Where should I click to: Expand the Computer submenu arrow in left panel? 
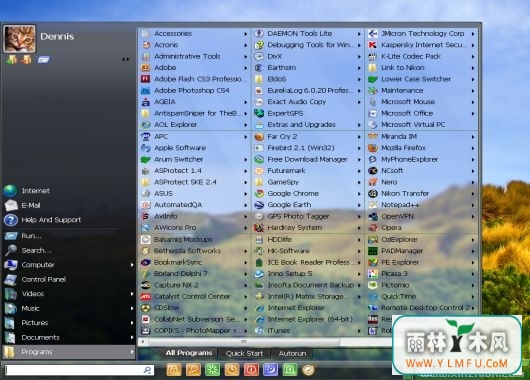click(132, 265)
